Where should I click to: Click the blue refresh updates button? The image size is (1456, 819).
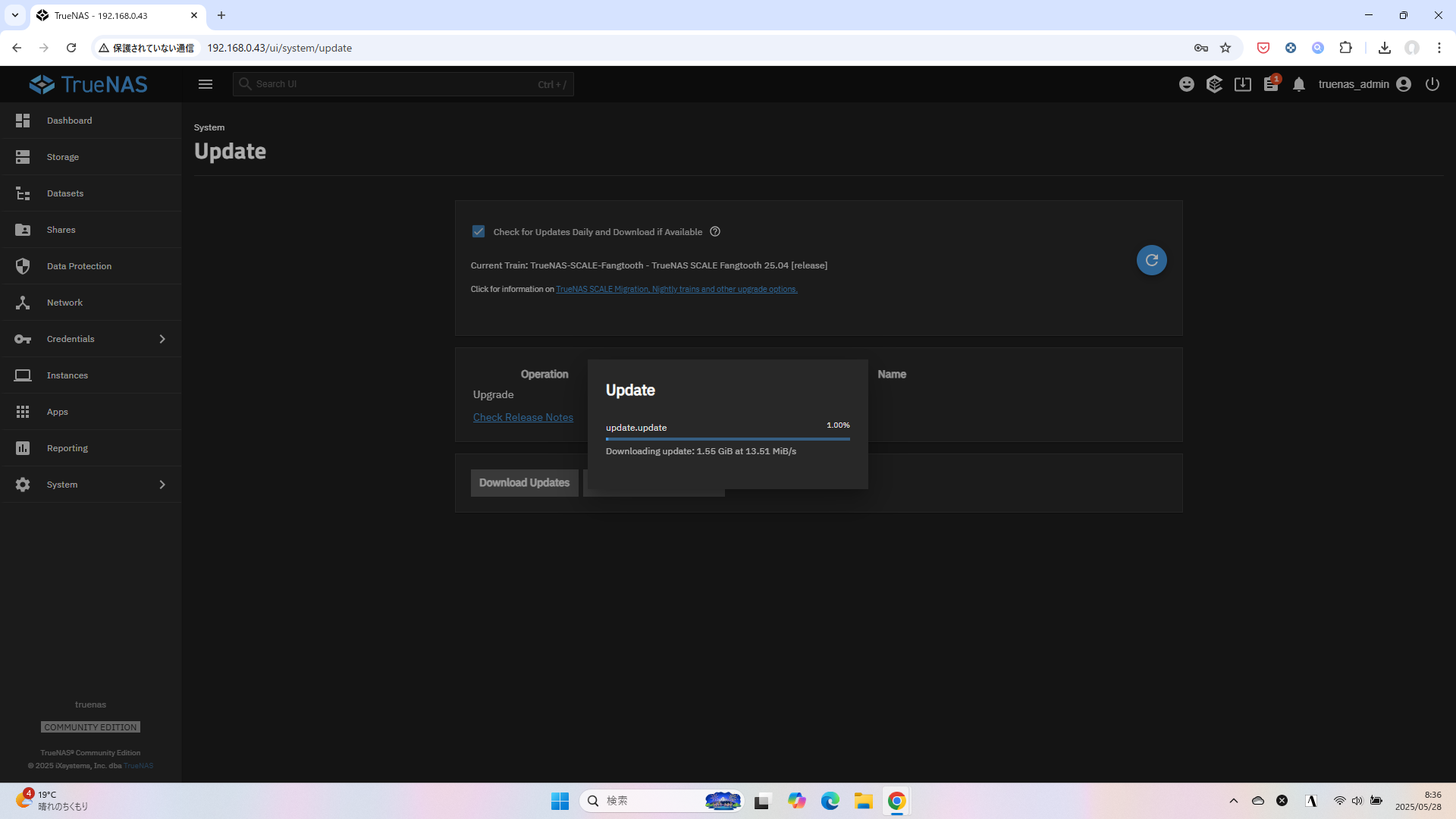[1151, 260]
